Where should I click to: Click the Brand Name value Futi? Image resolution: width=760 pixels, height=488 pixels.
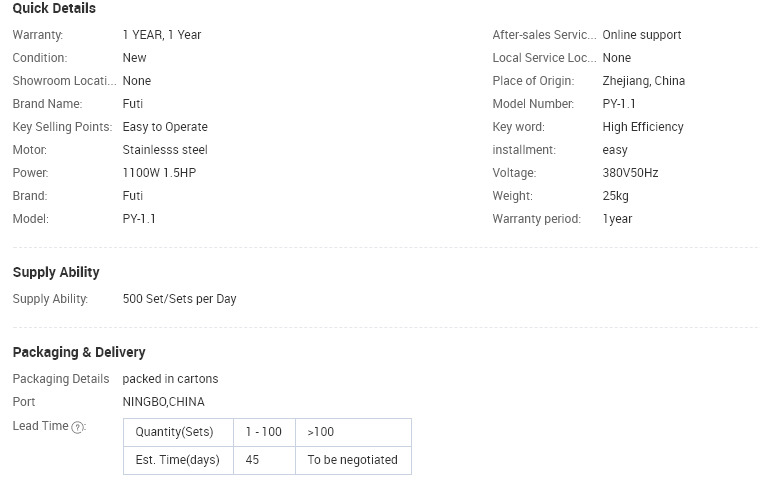[x=133, y=104]
